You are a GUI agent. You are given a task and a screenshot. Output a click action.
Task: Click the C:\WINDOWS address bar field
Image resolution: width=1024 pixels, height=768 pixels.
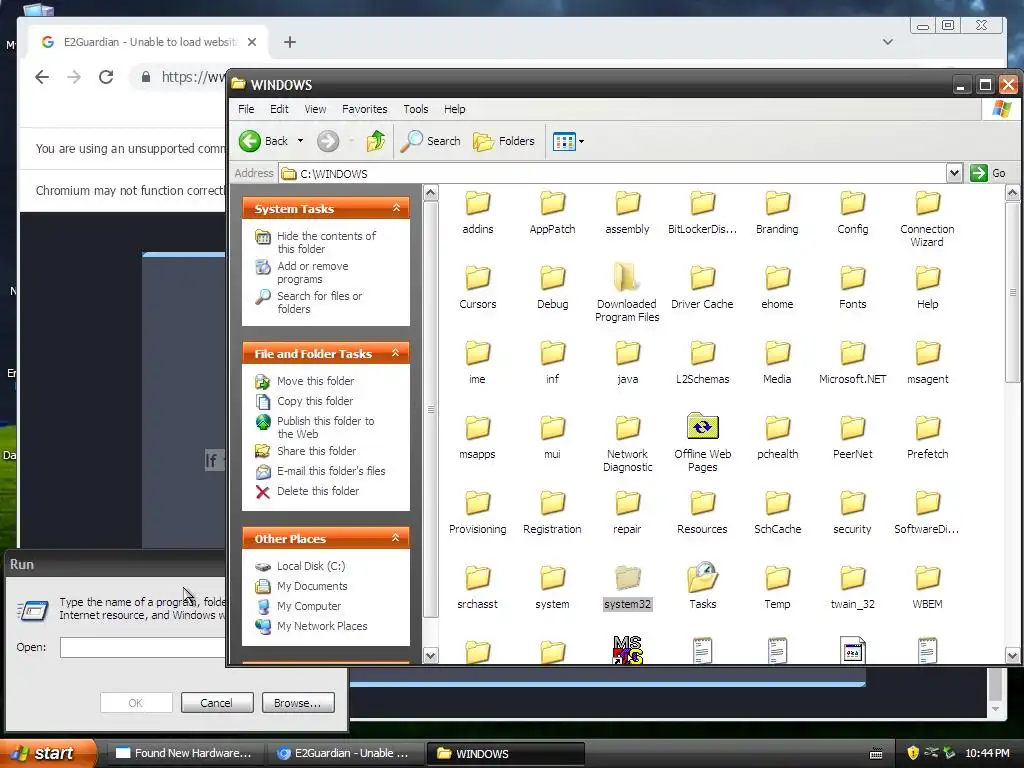tap(613, 173)
